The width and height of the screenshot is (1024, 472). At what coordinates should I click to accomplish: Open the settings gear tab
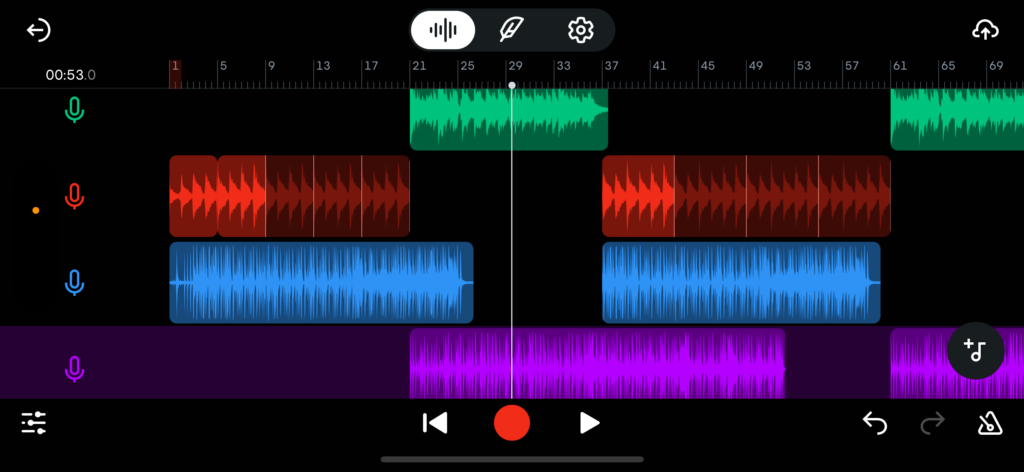tap(580, 30)
